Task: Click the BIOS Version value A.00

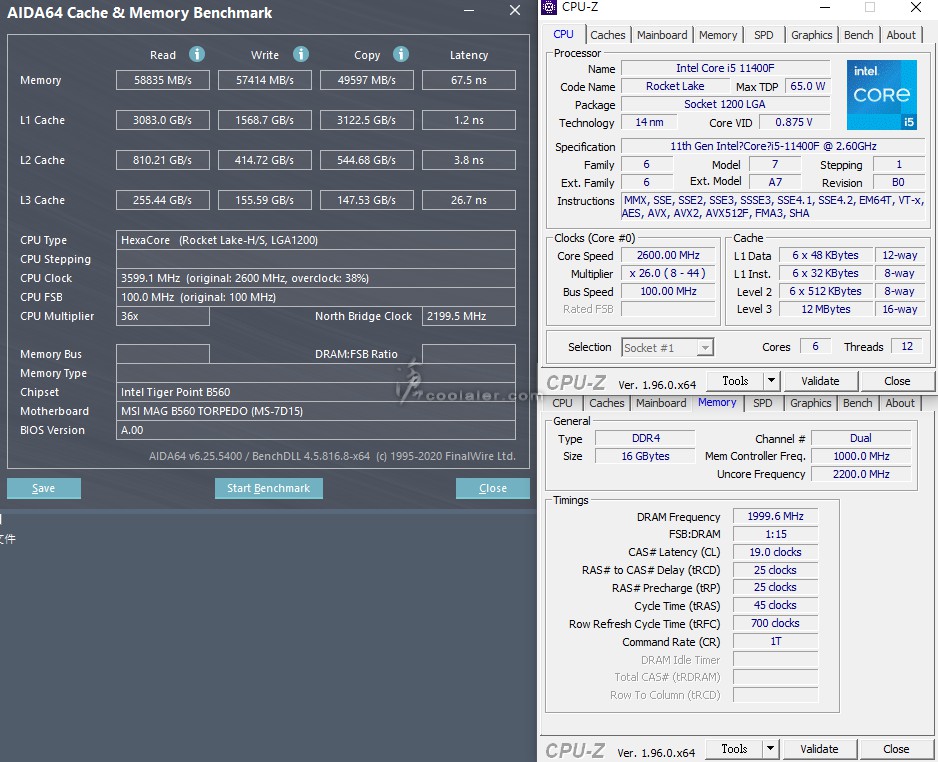Action: point(316,430)
